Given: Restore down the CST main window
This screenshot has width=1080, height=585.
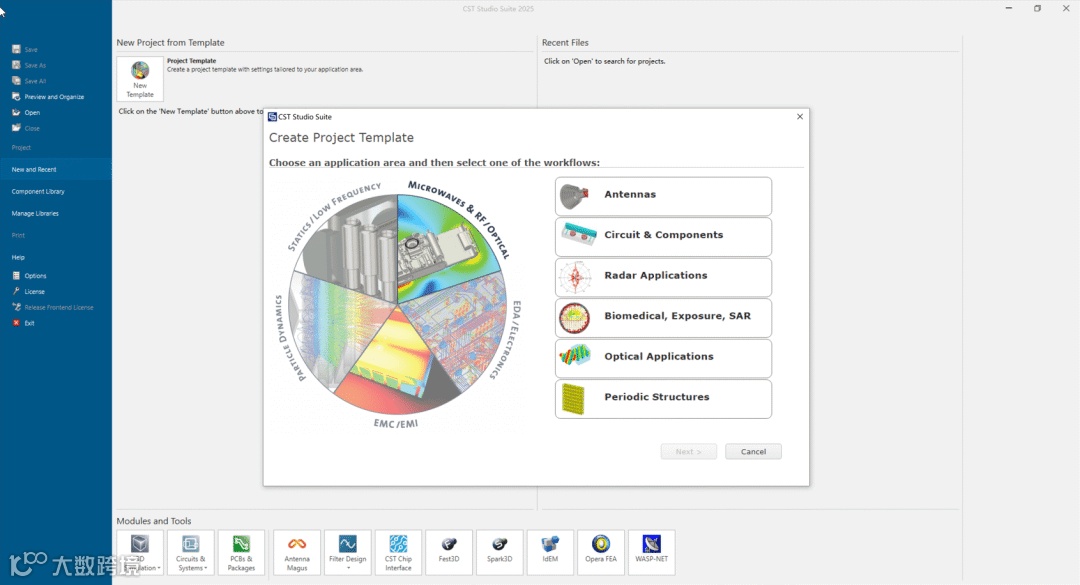Looking at the screenshot, I should click(1037, 8).
